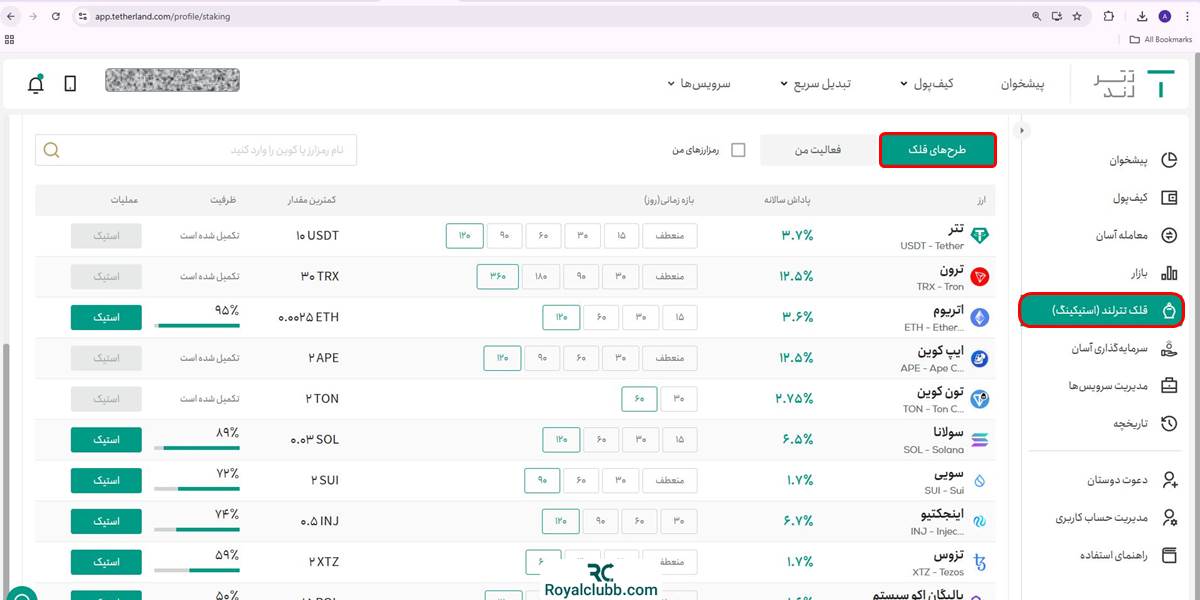The height and width of the screenshot is (600, 1200).
Task: Click the Ethereum coin icon
Action: (980, 318)
